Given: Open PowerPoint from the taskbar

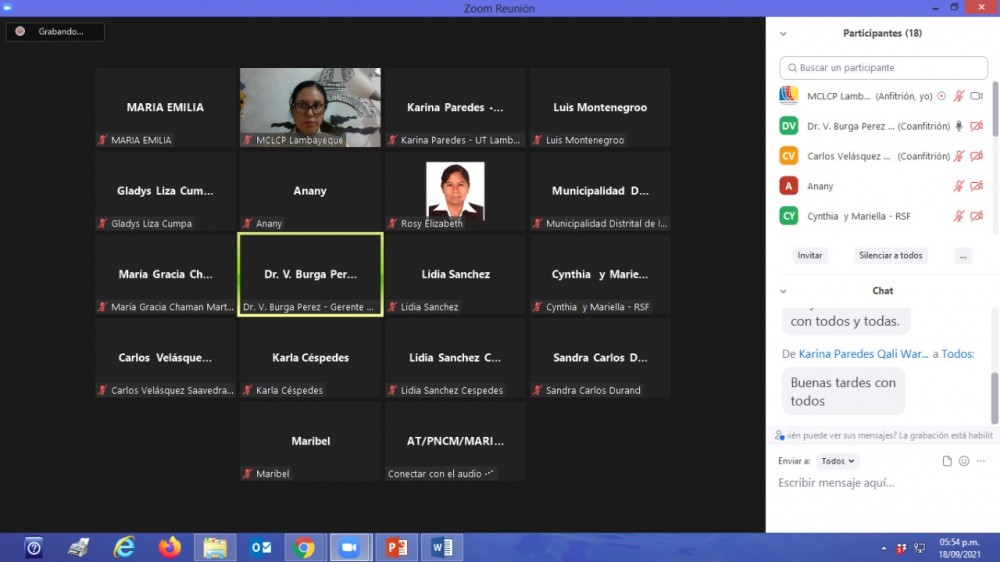Looking at the screenshot, I should tap(397, 547).
